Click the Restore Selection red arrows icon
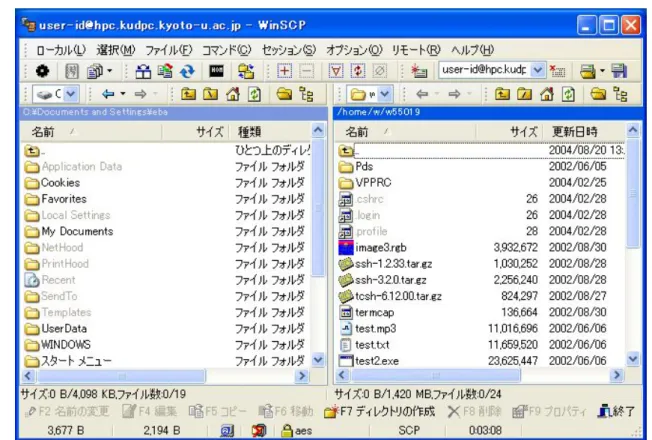This screenshot has width=652, height=440. (357, 71)
